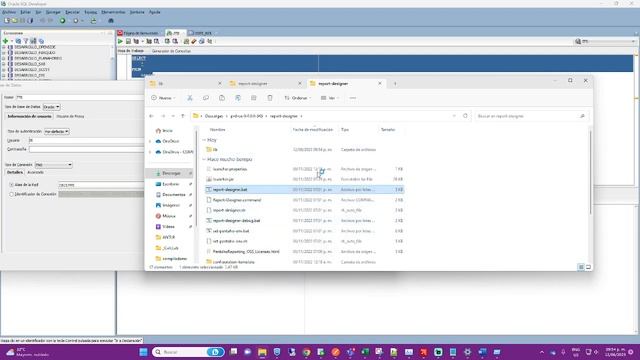Collapse the Hace mucho tiempo group
Screen dimensions: 640x360
point(204,160)
